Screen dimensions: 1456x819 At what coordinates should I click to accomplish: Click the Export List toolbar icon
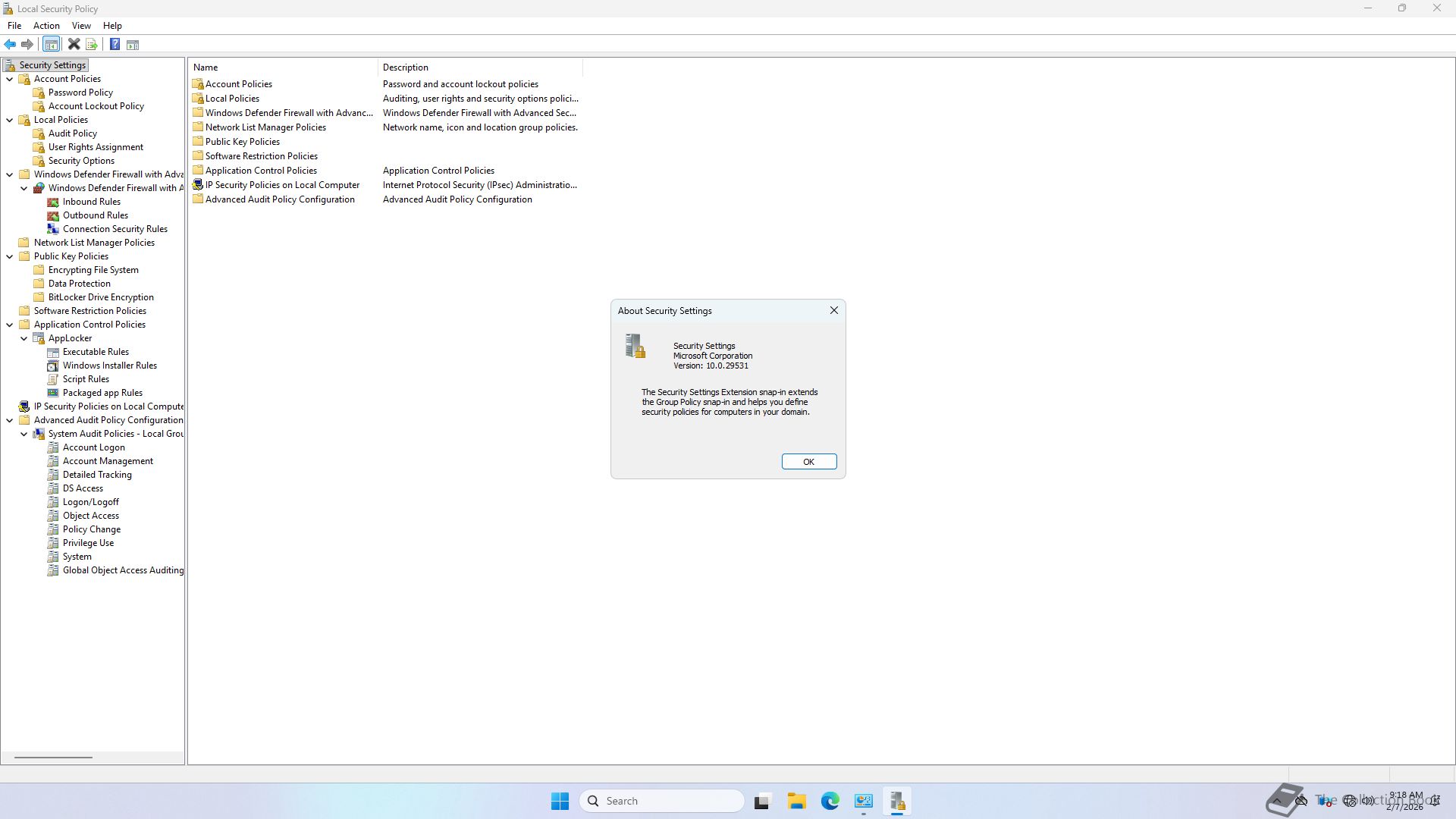(x=92, y=45)
